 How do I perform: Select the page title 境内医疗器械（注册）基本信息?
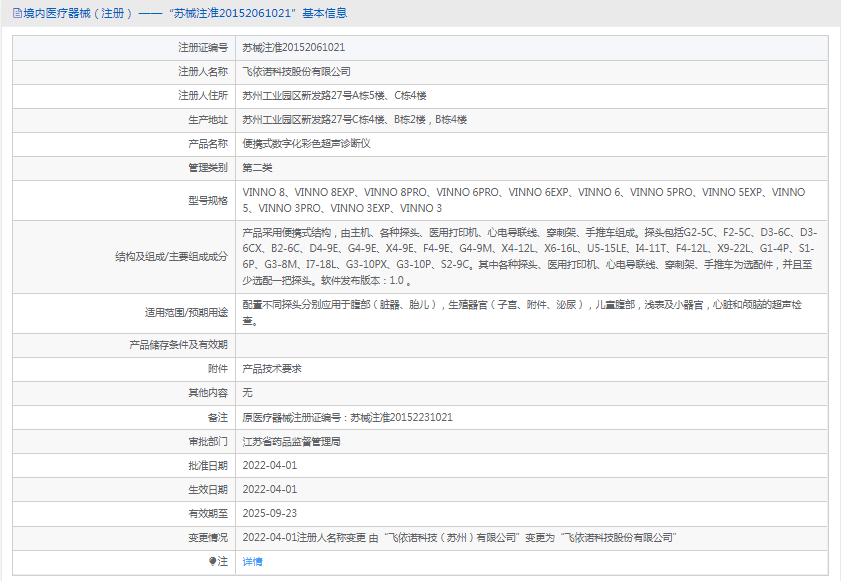click(185, 13)
